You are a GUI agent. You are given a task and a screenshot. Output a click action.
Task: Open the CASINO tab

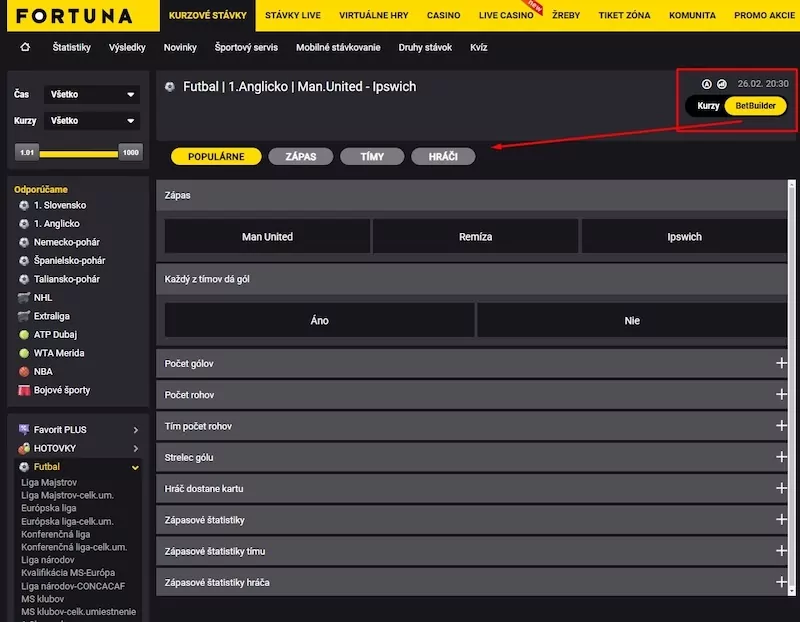click(443, 15)
